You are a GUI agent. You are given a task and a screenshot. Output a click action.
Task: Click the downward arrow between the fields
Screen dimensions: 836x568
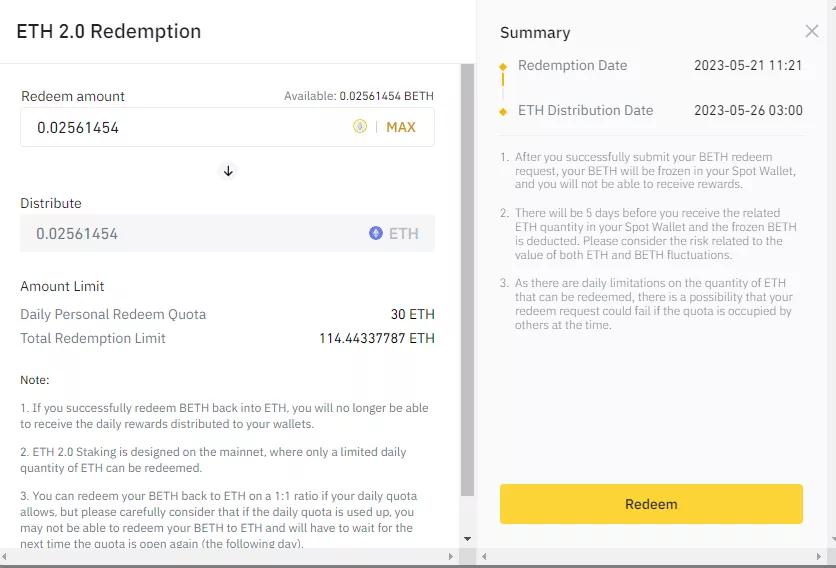pos(228,171)
